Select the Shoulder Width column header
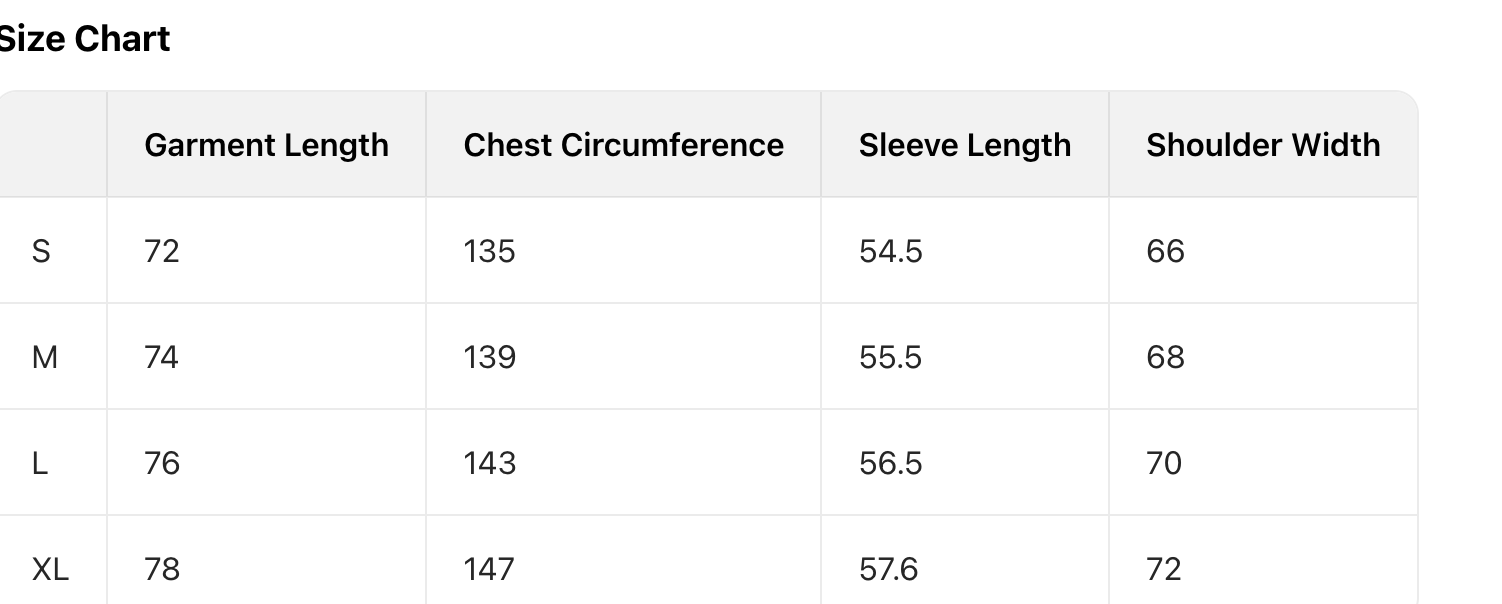This screenshot has height=604, width=1502. pos(1263,145)
